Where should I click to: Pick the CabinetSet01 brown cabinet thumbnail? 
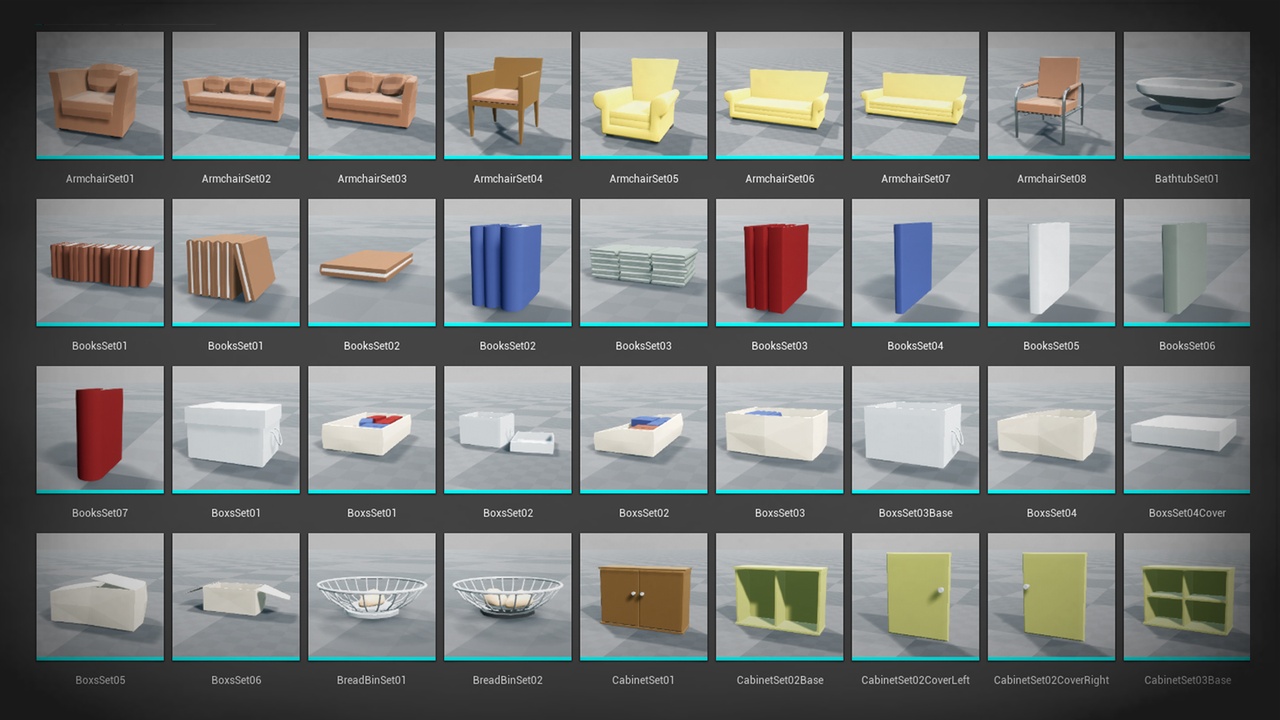click(644, 596)
